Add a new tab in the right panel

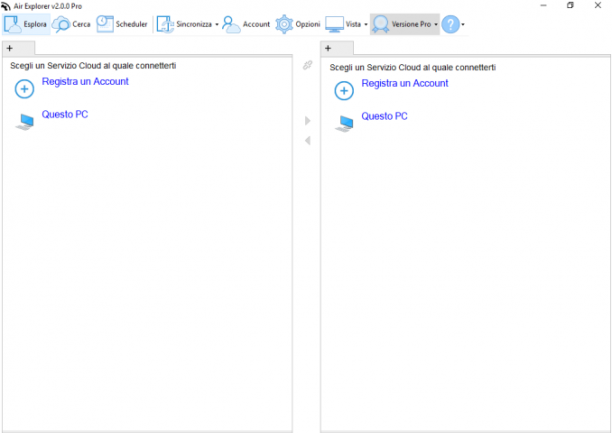[328, 48]
